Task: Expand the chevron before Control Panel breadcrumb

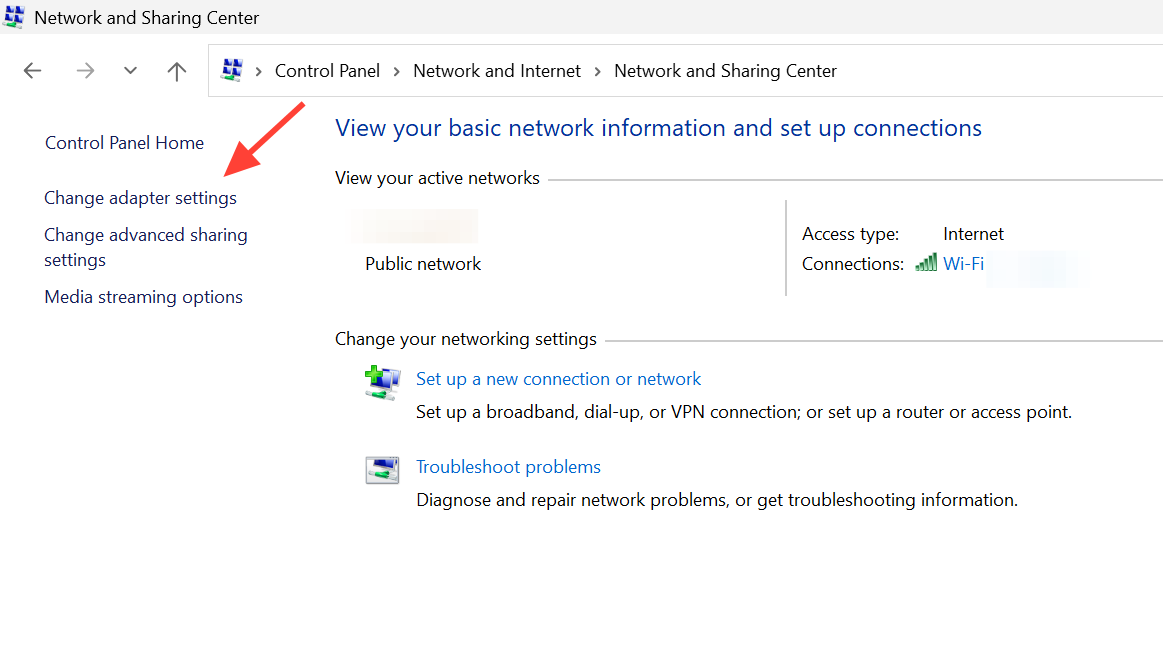Action: [x=258, y=71]
